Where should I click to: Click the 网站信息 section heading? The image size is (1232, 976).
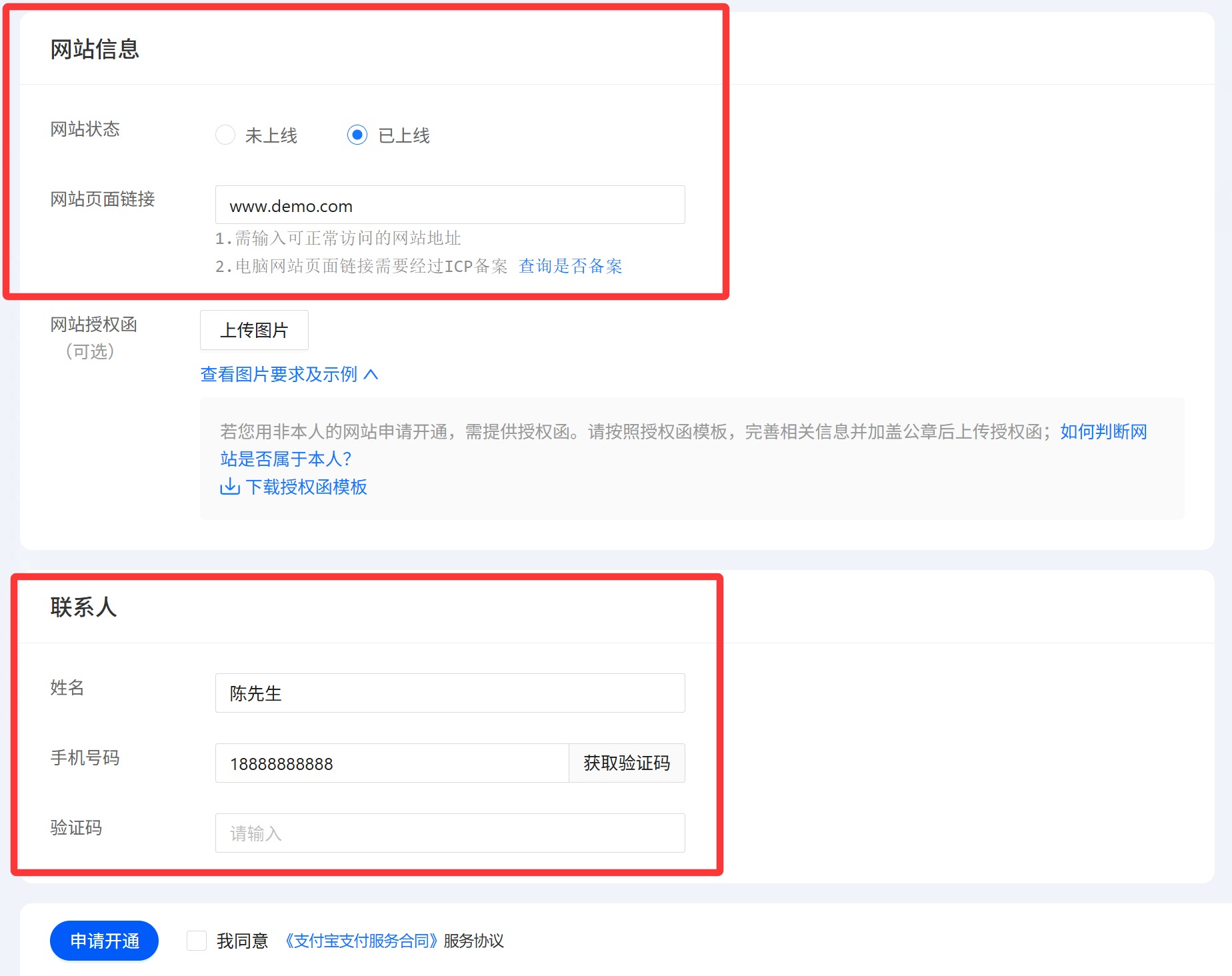click(95, 49)
